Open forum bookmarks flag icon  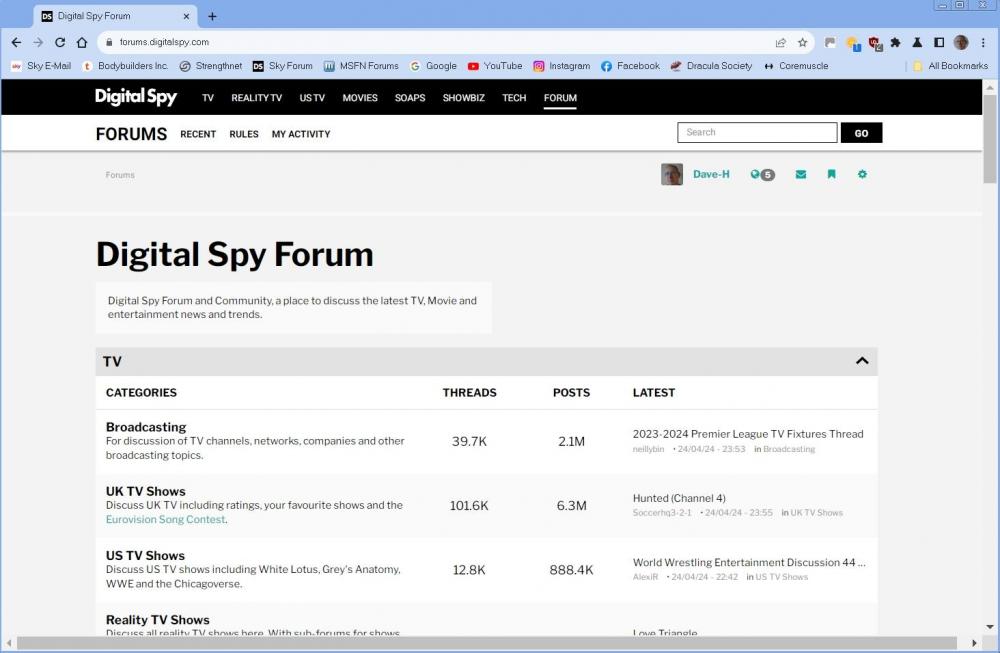(x=831, y=174)
